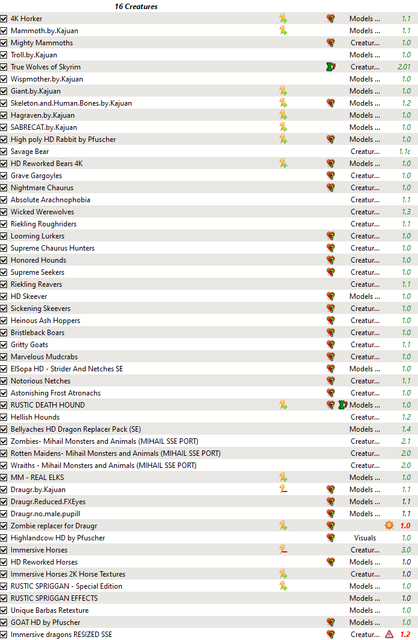
Task: Click version 2.01 of True Wolves of Skyrim
Action: [x=404, y=67]
